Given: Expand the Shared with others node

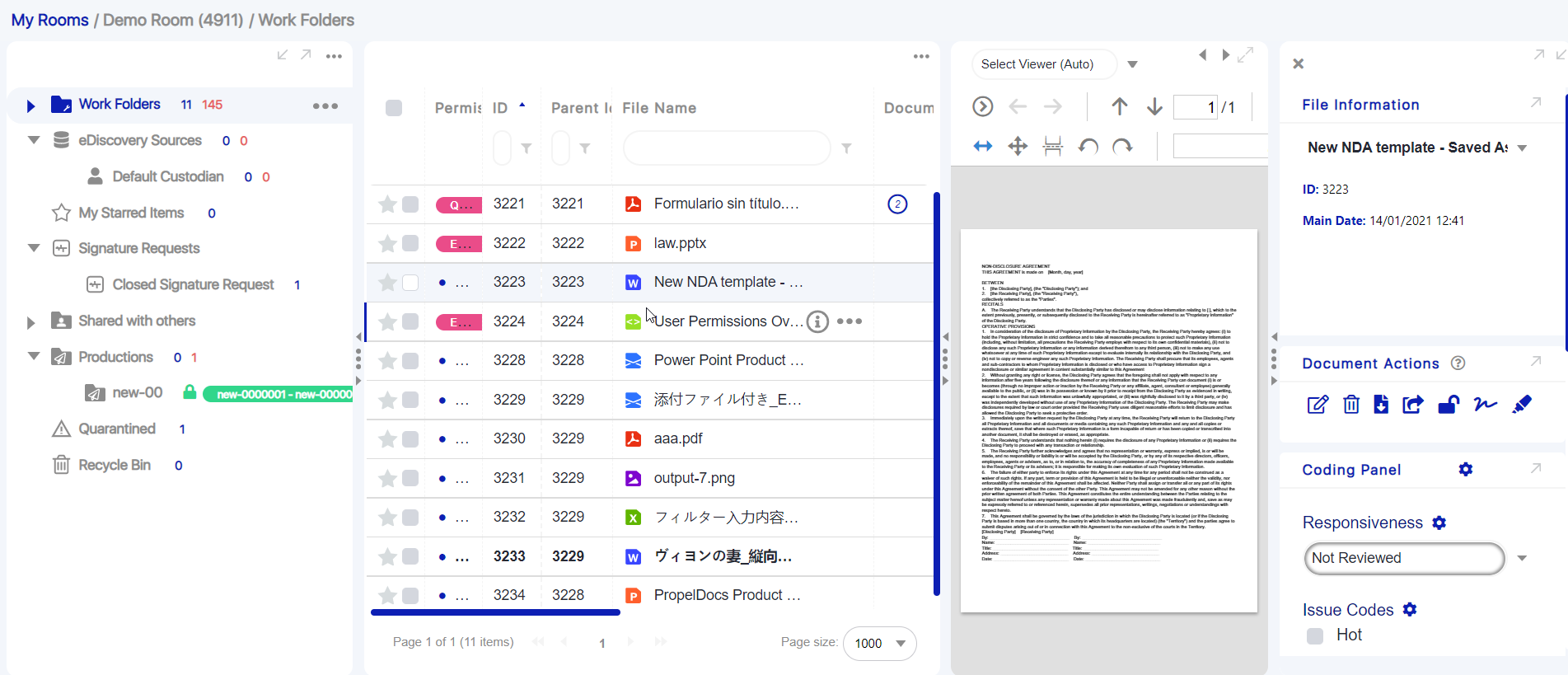Looking at the screenshot, I should 30,322.
